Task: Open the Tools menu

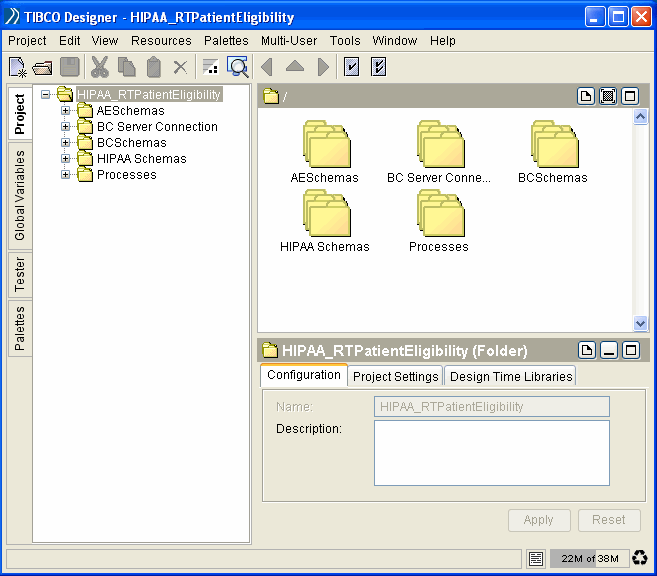Action: [x=345, y=41]
